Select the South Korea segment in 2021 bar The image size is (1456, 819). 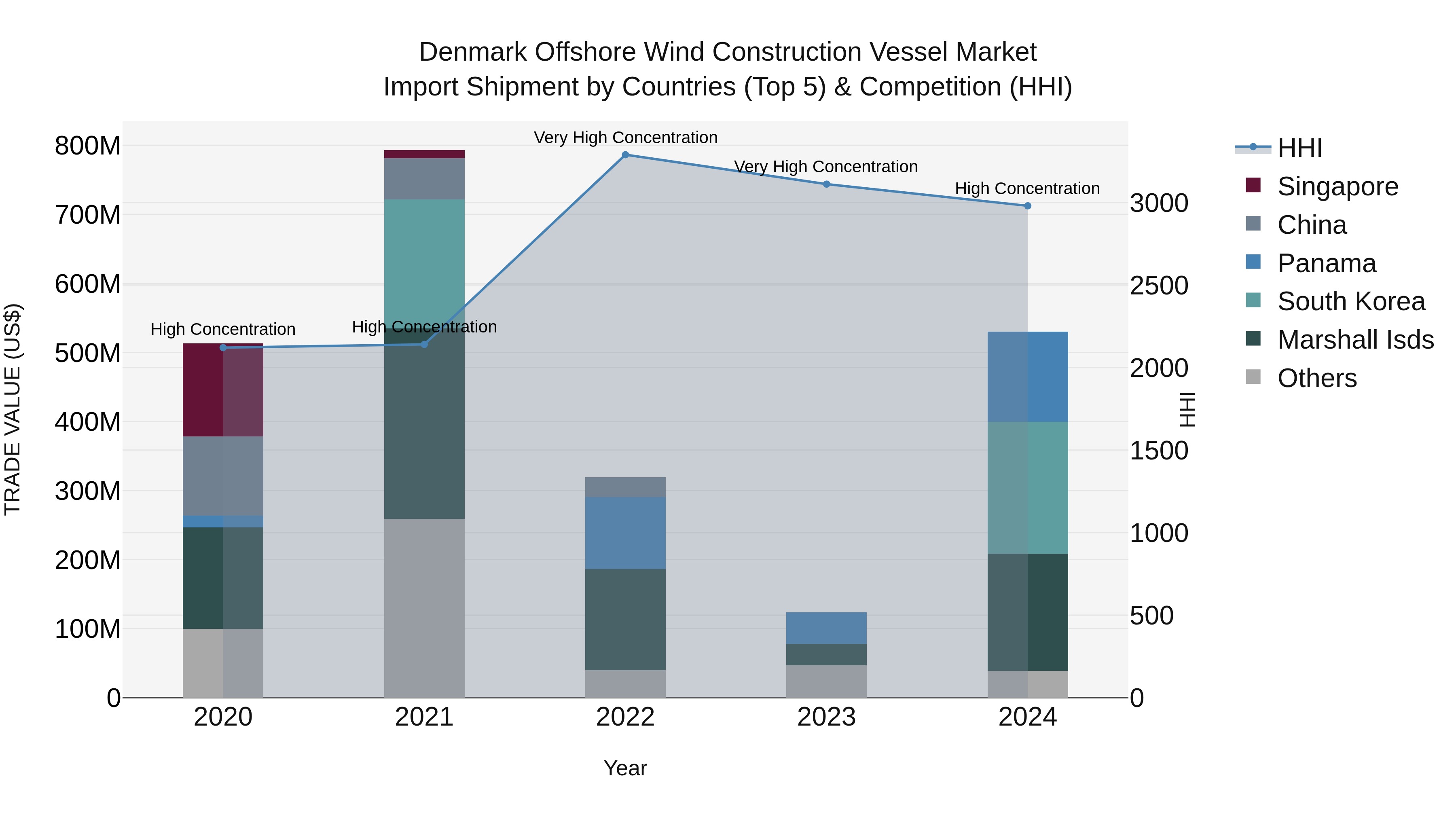click(425, 263)
